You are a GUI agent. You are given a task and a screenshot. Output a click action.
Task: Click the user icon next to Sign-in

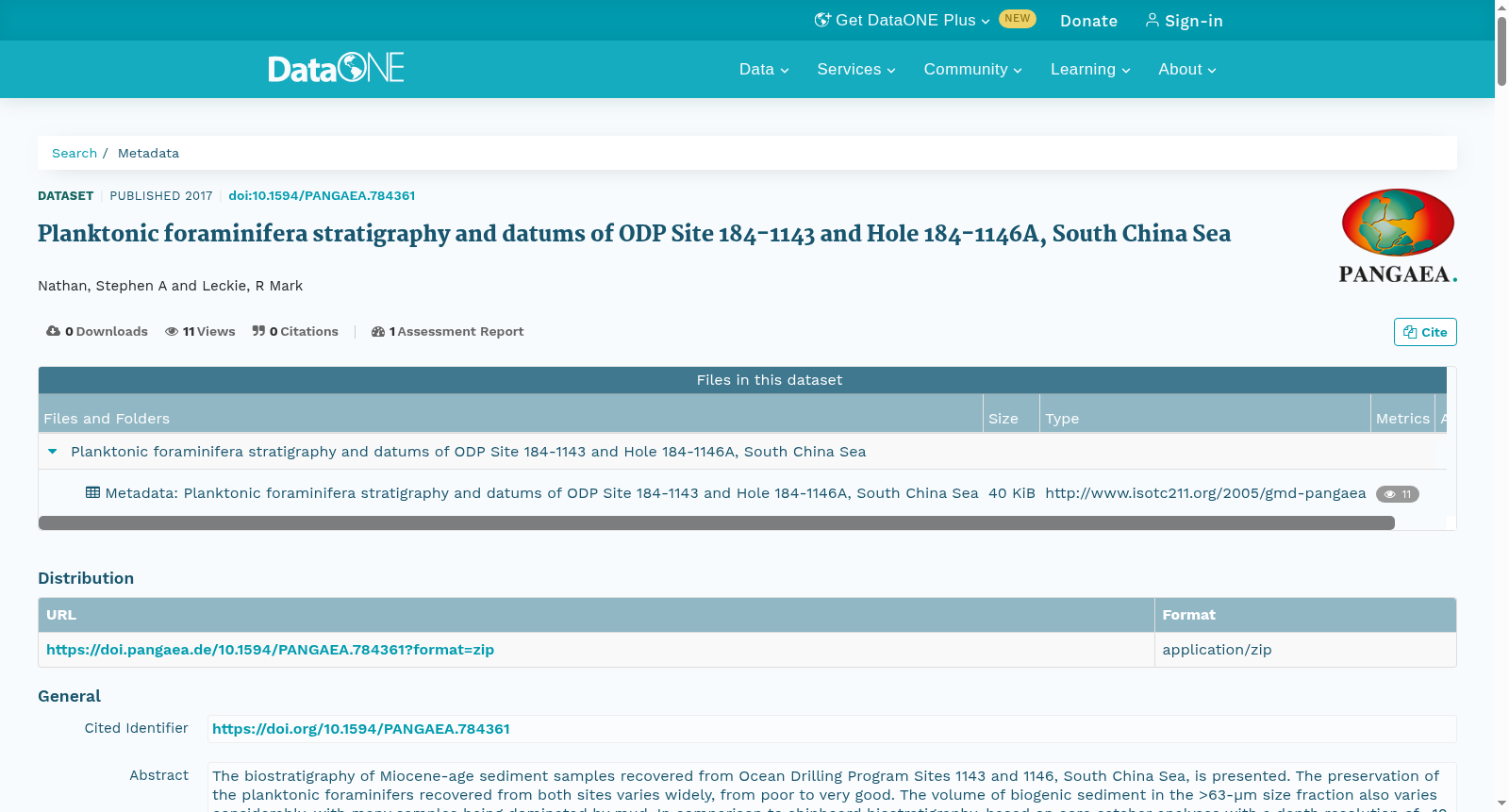[1152, 20]
